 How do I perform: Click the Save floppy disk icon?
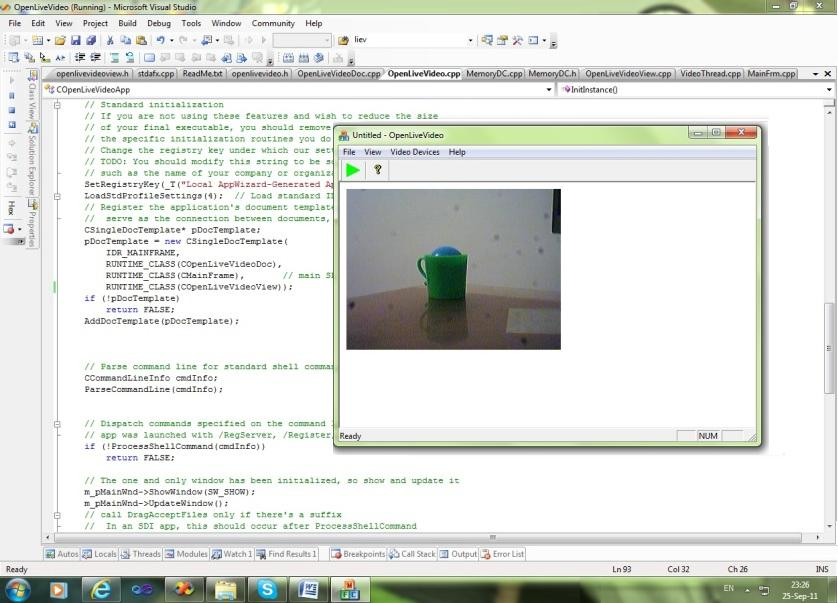click(x=75, y=40)
